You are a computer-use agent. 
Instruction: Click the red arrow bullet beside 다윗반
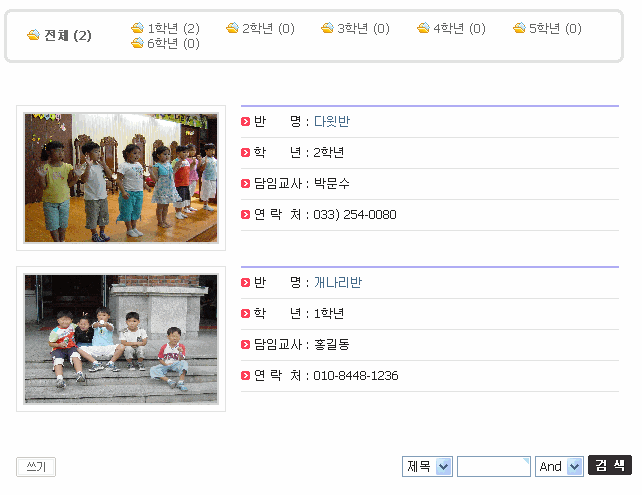245,122
